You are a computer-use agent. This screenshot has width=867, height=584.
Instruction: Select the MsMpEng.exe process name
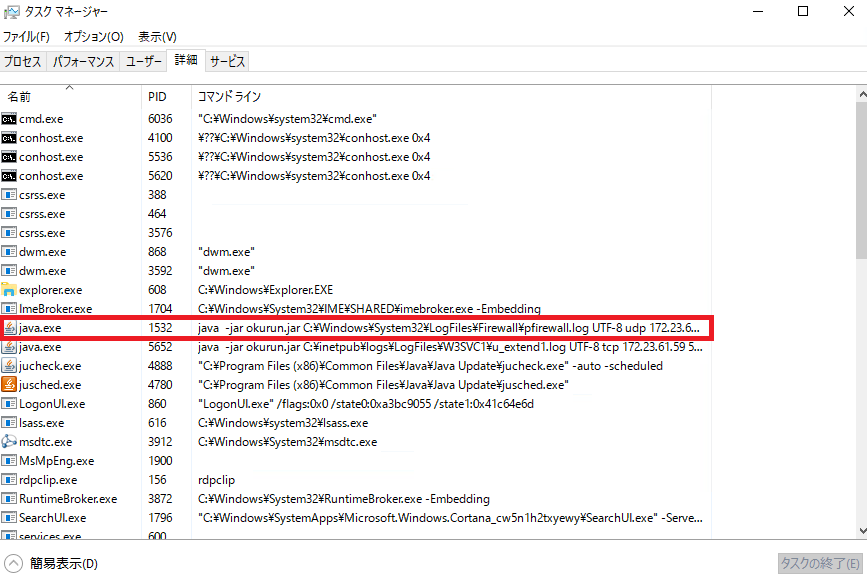tap(56, 461)
